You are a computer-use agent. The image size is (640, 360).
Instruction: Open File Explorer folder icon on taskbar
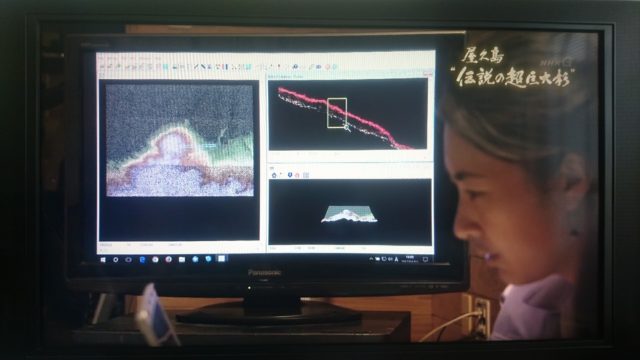coord(182,260)
